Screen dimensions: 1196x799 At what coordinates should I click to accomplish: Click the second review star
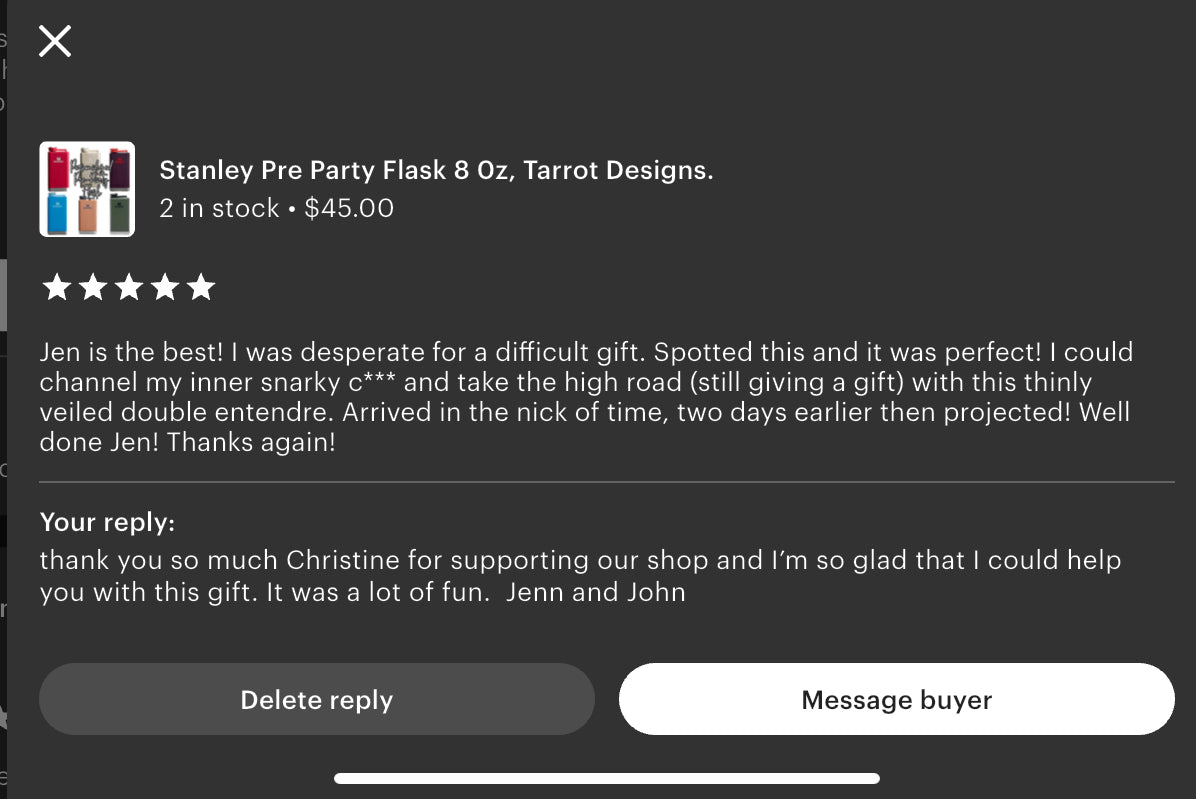point(92,288)
